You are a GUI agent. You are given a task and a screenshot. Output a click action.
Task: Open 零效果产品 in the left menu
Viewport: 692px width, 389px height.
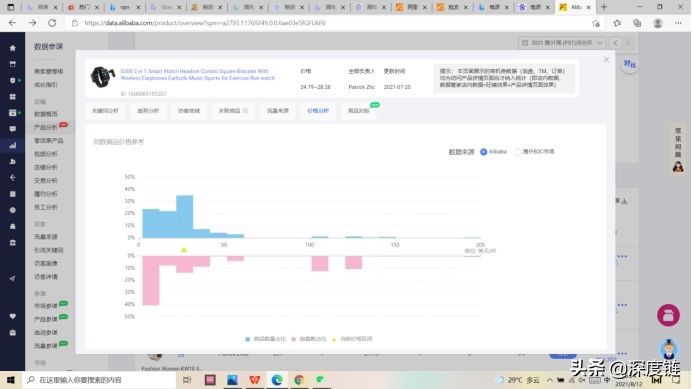click(x=49, y=141)
